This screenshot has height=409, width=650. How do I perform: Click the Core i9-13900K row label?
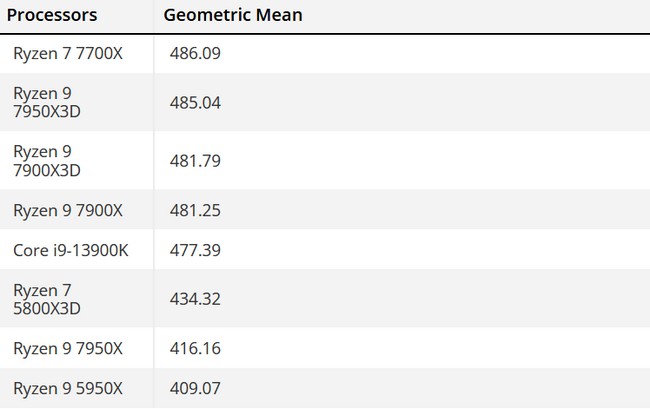coord(71,251)
